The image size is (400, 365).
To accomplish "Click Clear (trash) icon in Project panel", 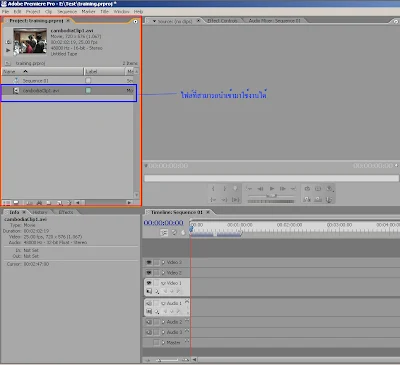I will click(69, 203).
